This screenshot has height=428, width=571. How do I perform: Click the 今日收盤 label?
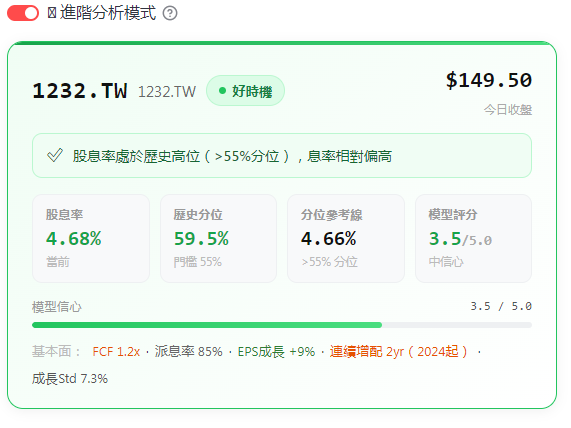508,110
